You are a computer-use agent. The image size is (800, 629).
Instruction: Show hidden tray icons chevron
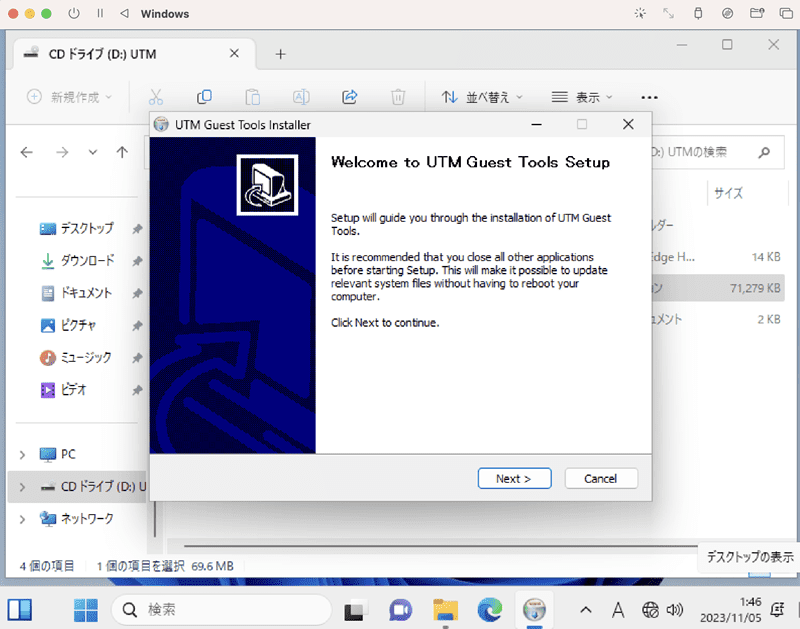coord(586,610)
